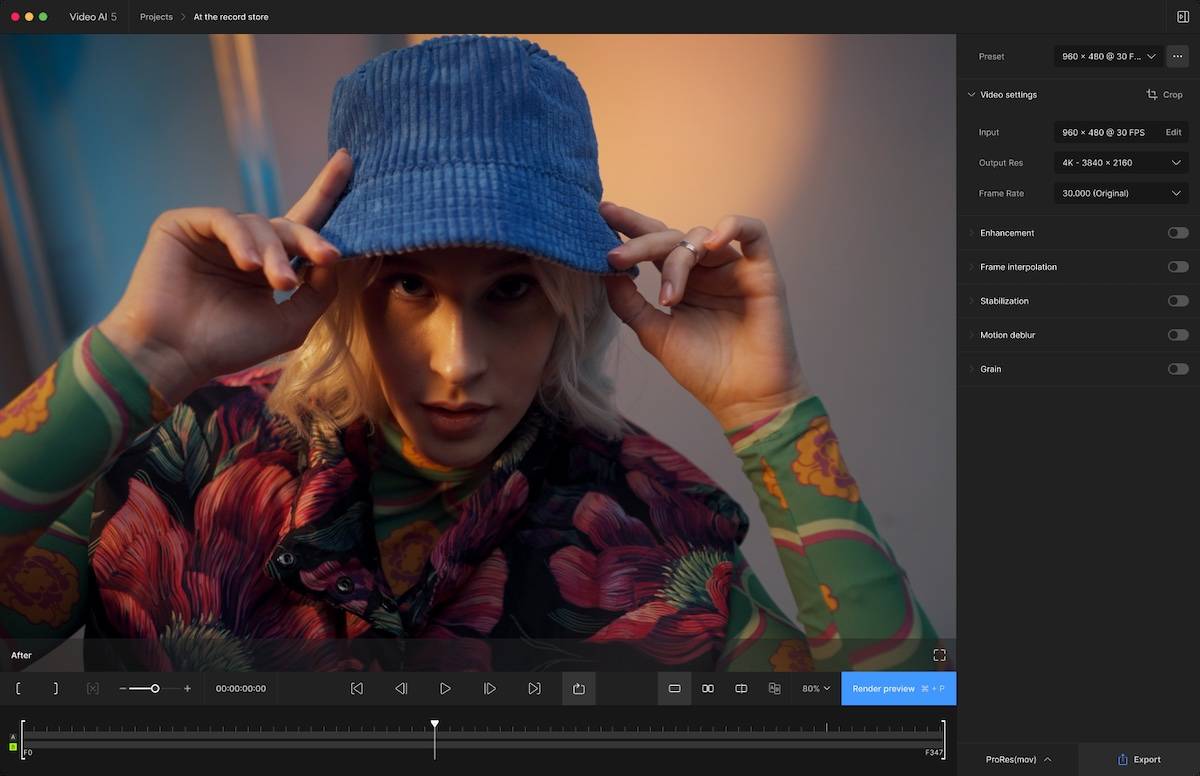Click the timeline zoom slider handle
The height and width of the screenshot is (776, 1200).
[155, 689]
